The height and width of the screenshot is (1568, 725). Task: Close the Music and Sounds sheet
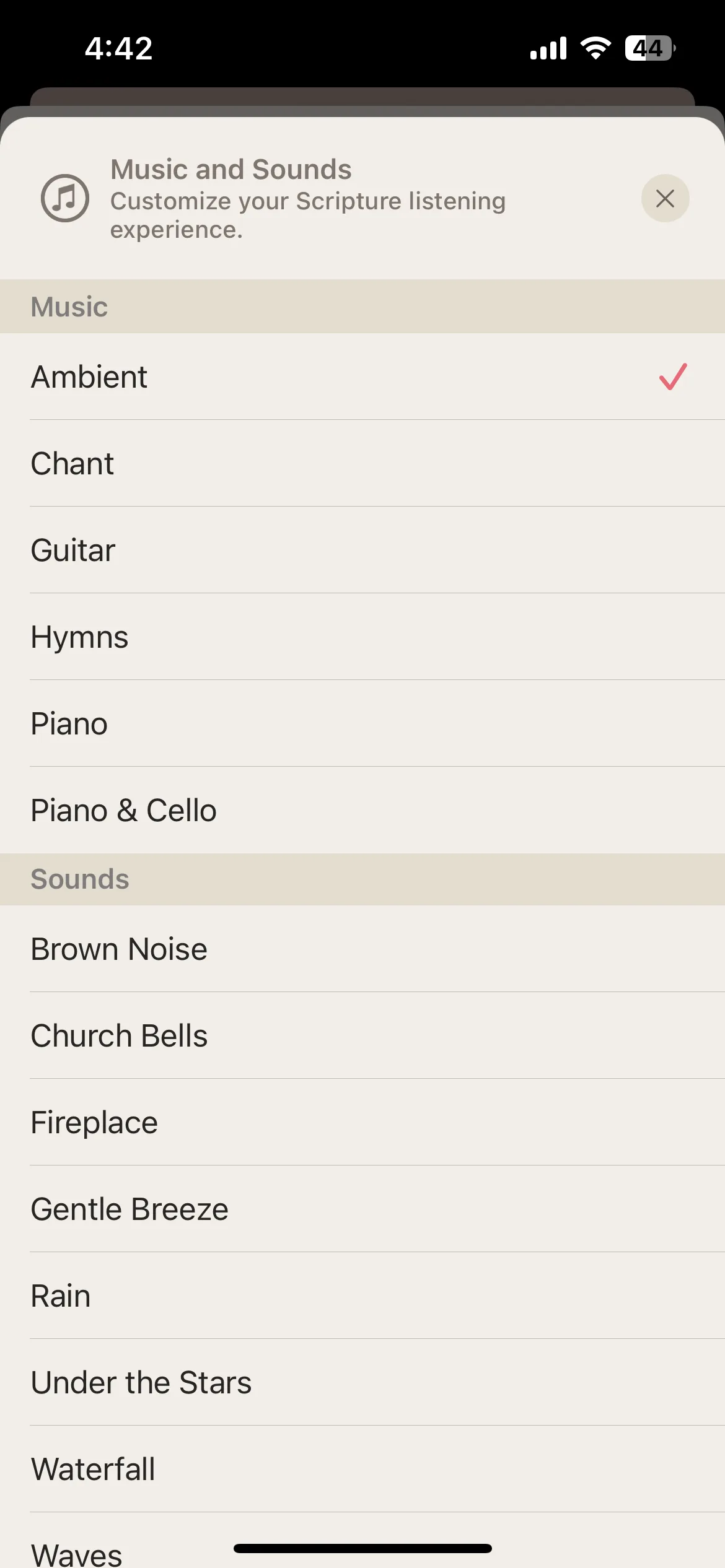[665, 198]
